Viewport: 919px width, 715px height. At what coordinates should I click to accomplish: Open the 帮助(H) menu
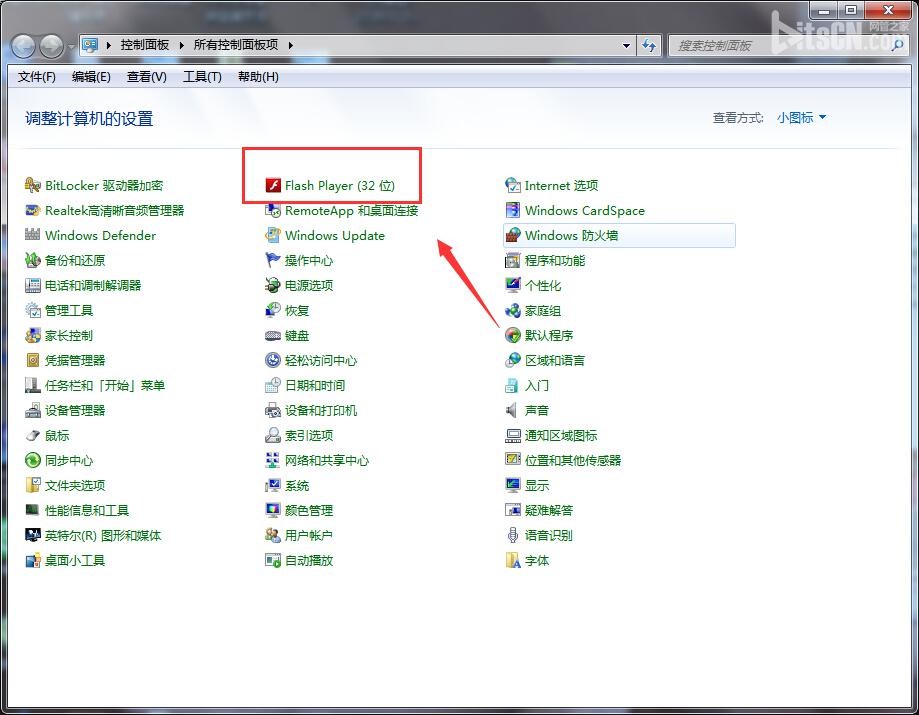pos(258,77)
